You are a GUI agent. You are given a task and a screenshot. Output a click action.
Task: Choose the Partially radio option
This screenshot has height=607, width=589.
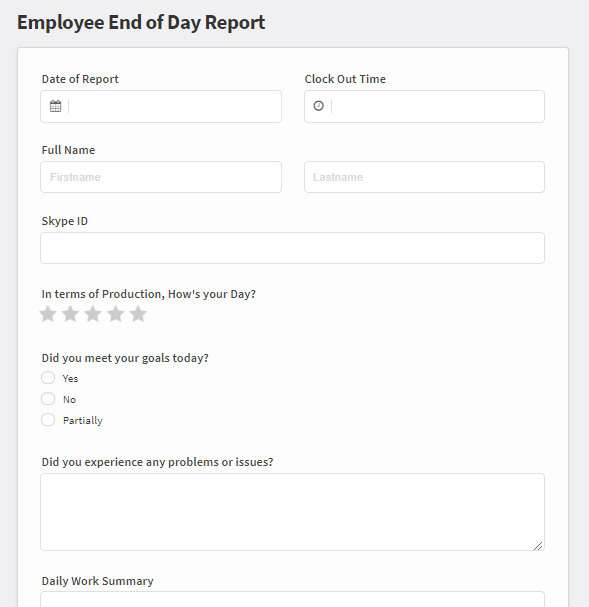point(48,420)
